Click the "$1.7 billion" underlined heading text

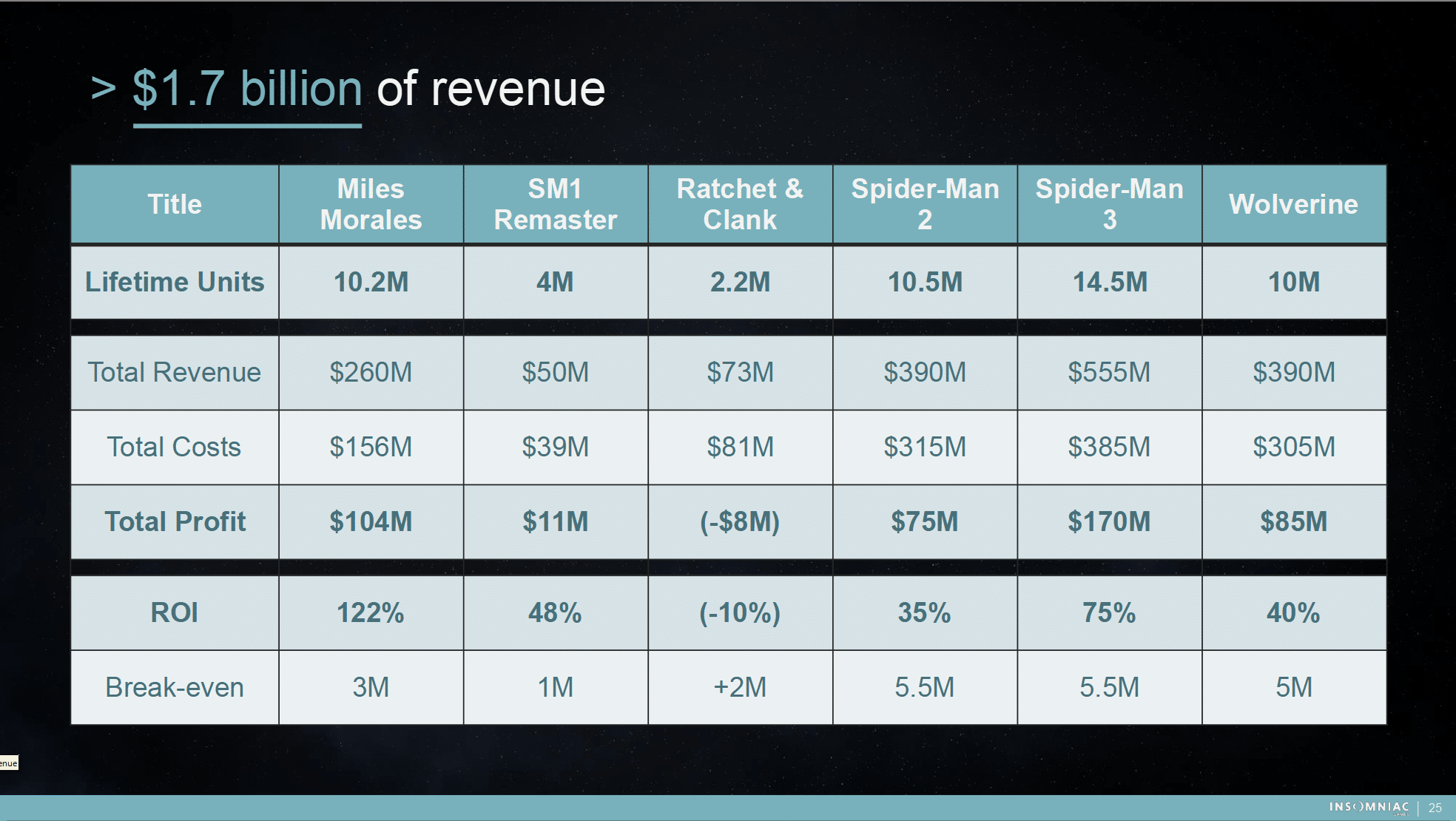247,89
